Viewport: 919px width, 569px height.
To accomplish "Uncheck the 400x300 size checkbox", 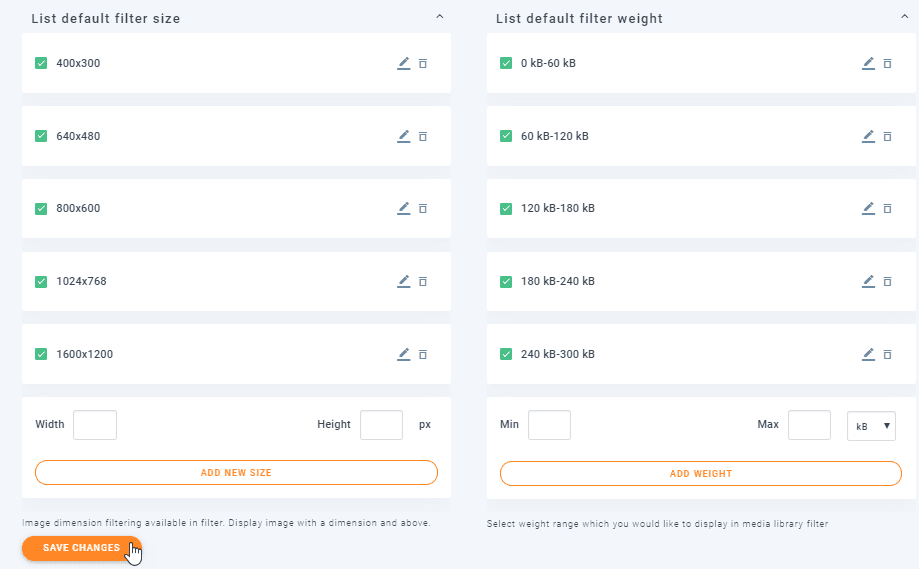I will pos(41,63).
